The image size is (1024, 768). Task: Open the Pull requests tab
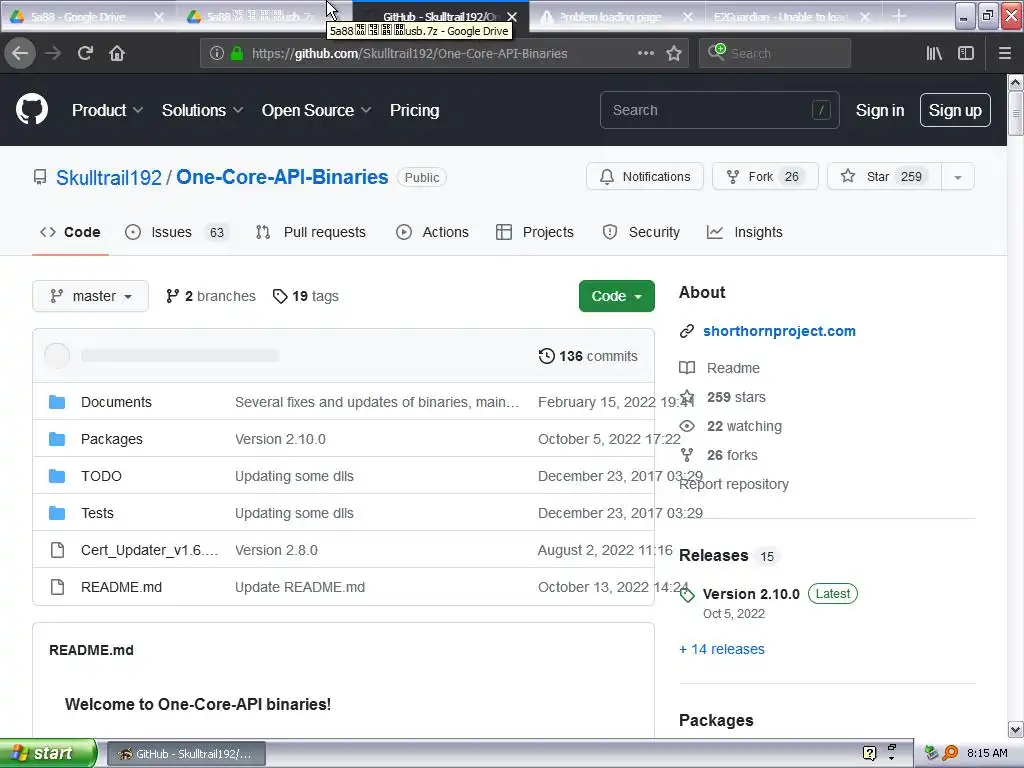(311, 232)
